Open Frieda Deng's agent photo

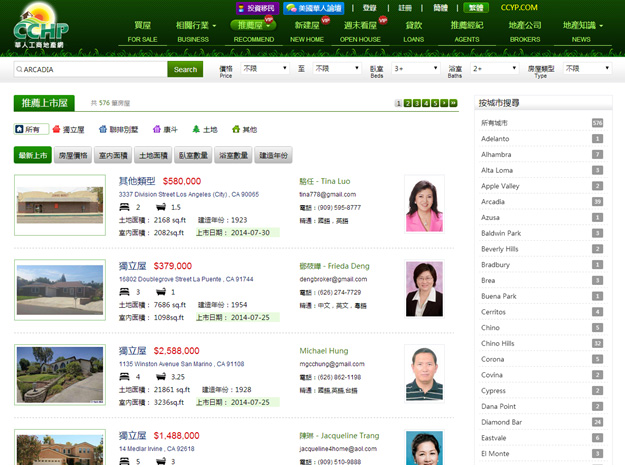click(x=424, y=289)
